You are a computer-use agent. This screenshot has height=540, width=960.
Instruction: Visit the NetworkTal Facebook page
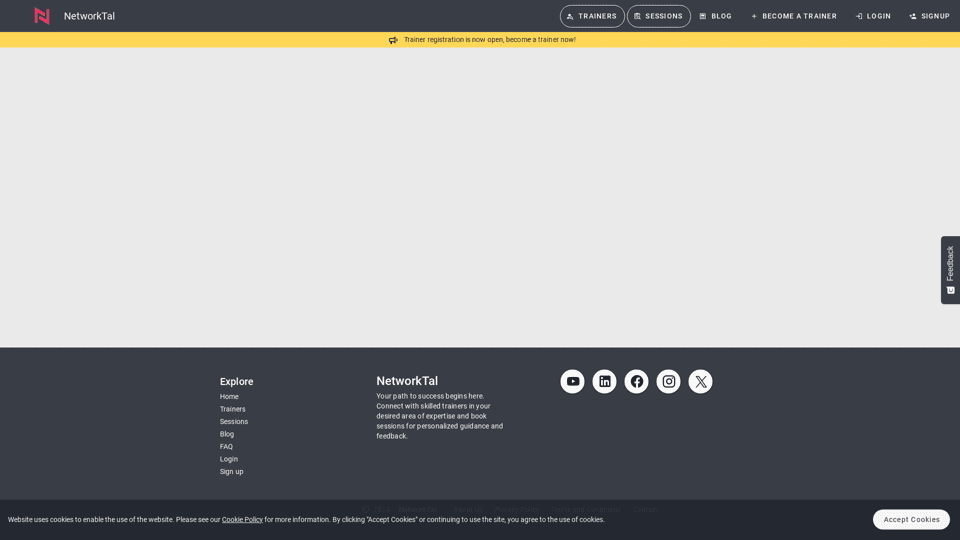point(636,381)
